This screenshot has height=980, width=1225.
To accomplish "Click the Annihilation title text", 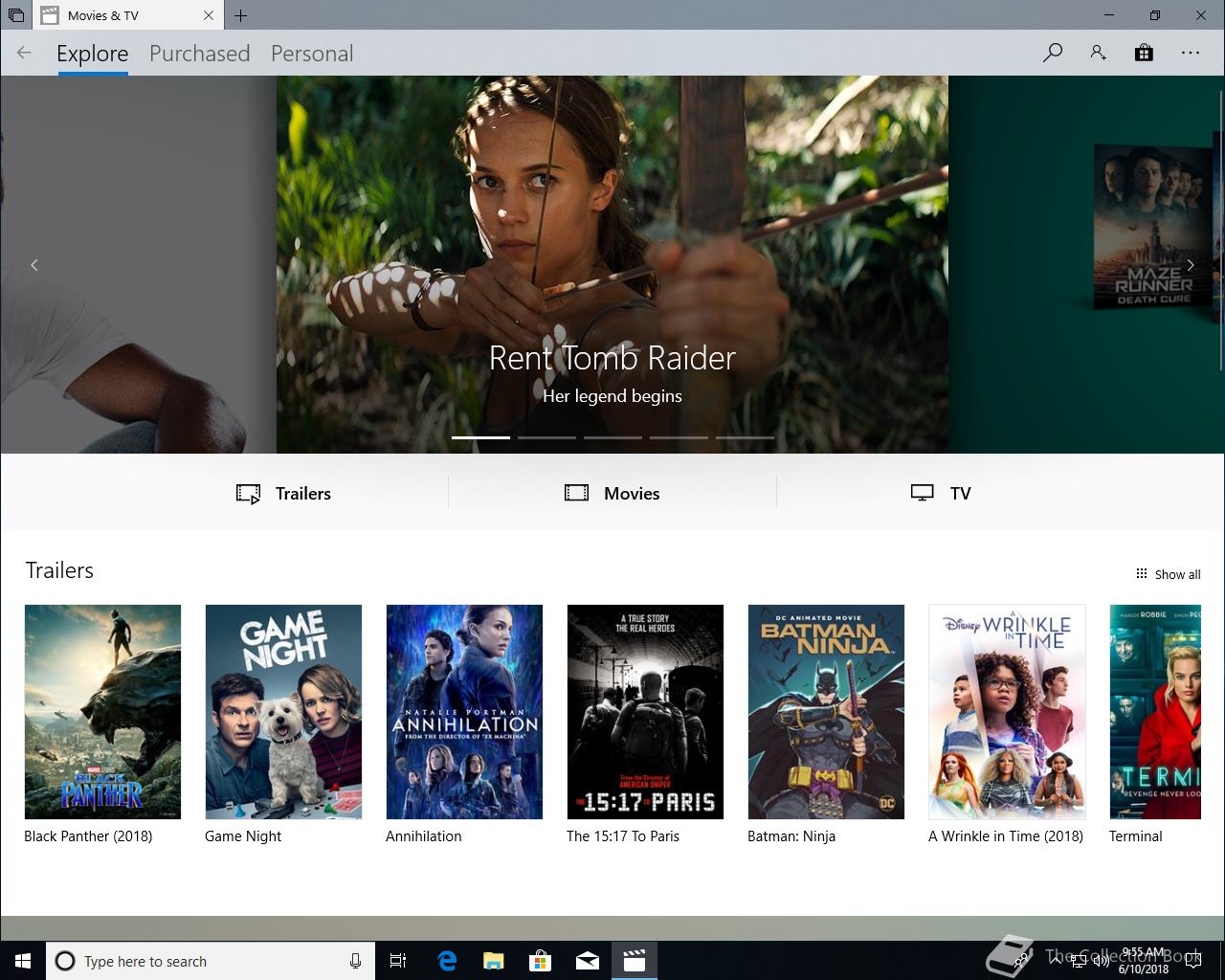I will (424, 835).
